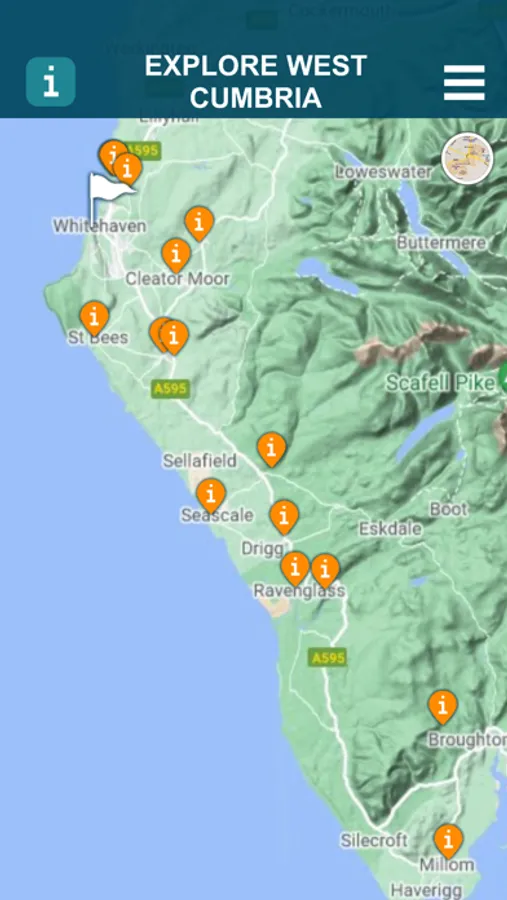This screenshot has width=507, height=900.
Task: Tap the left info pin at Ravenglass
Action: click(x=295, y=568)
